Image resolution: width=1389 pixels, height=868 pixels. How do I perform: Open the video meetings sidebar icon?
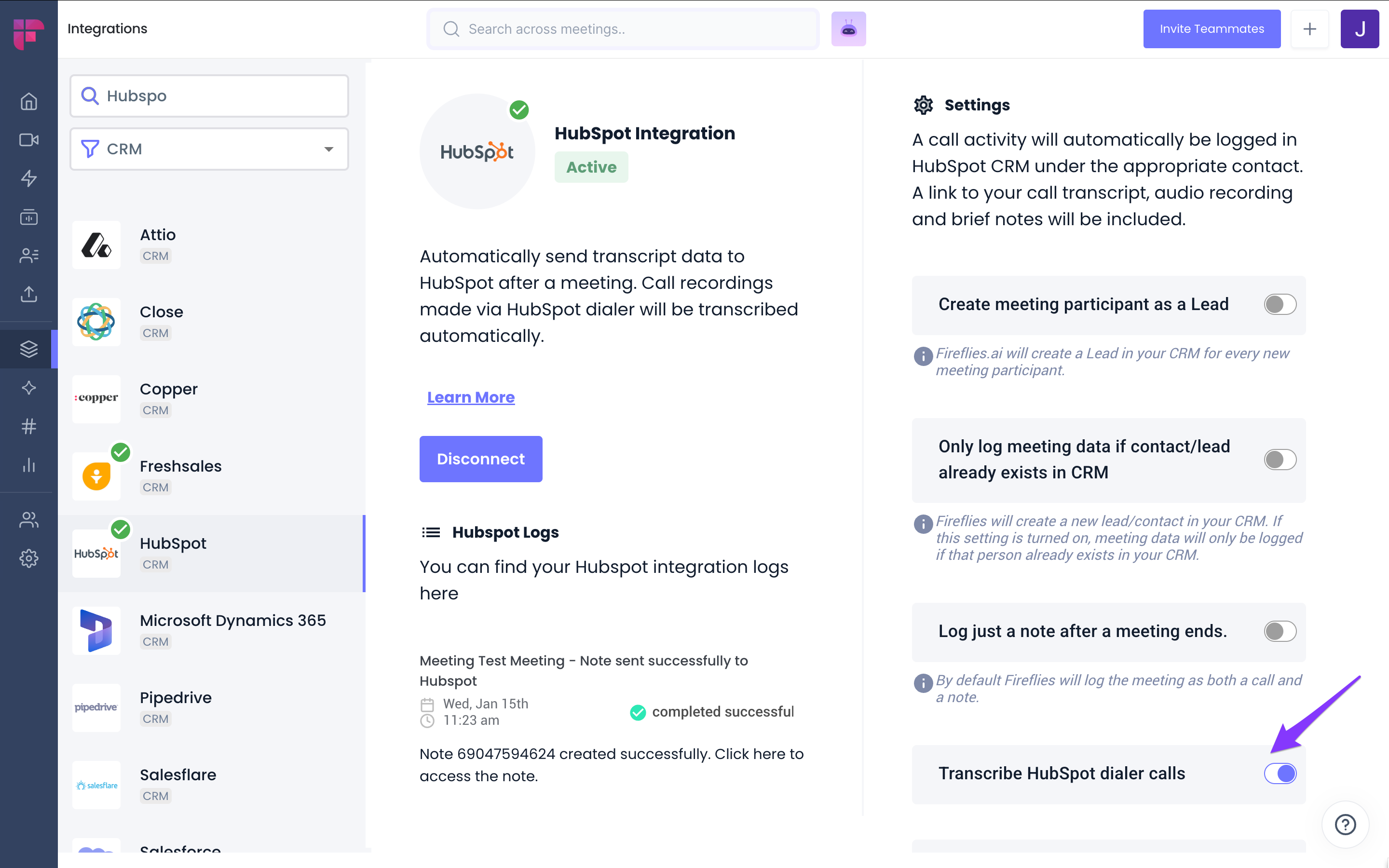coord(29,140)
